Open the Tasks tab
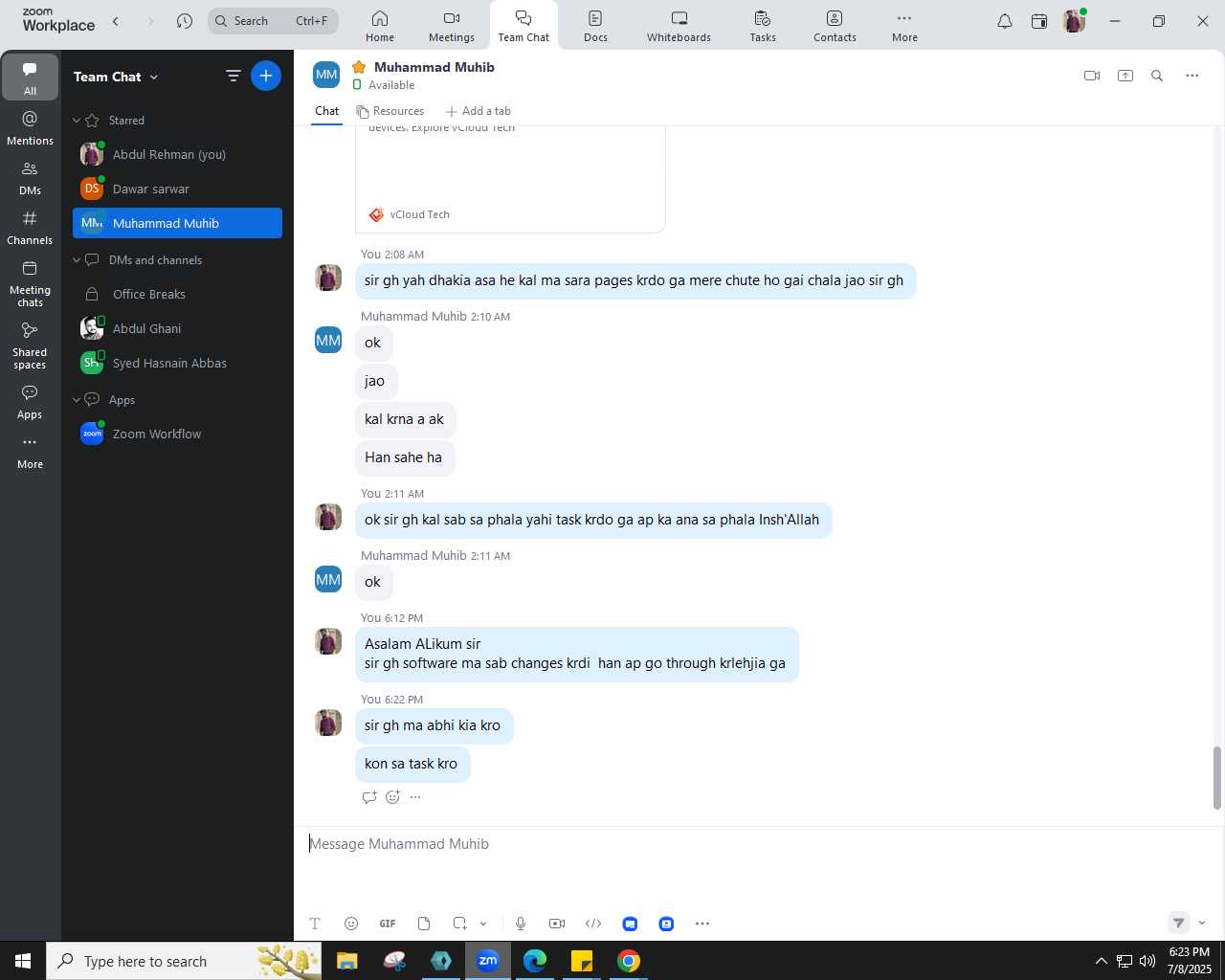The image size is (1225, 980). click(x=763, y=26)
